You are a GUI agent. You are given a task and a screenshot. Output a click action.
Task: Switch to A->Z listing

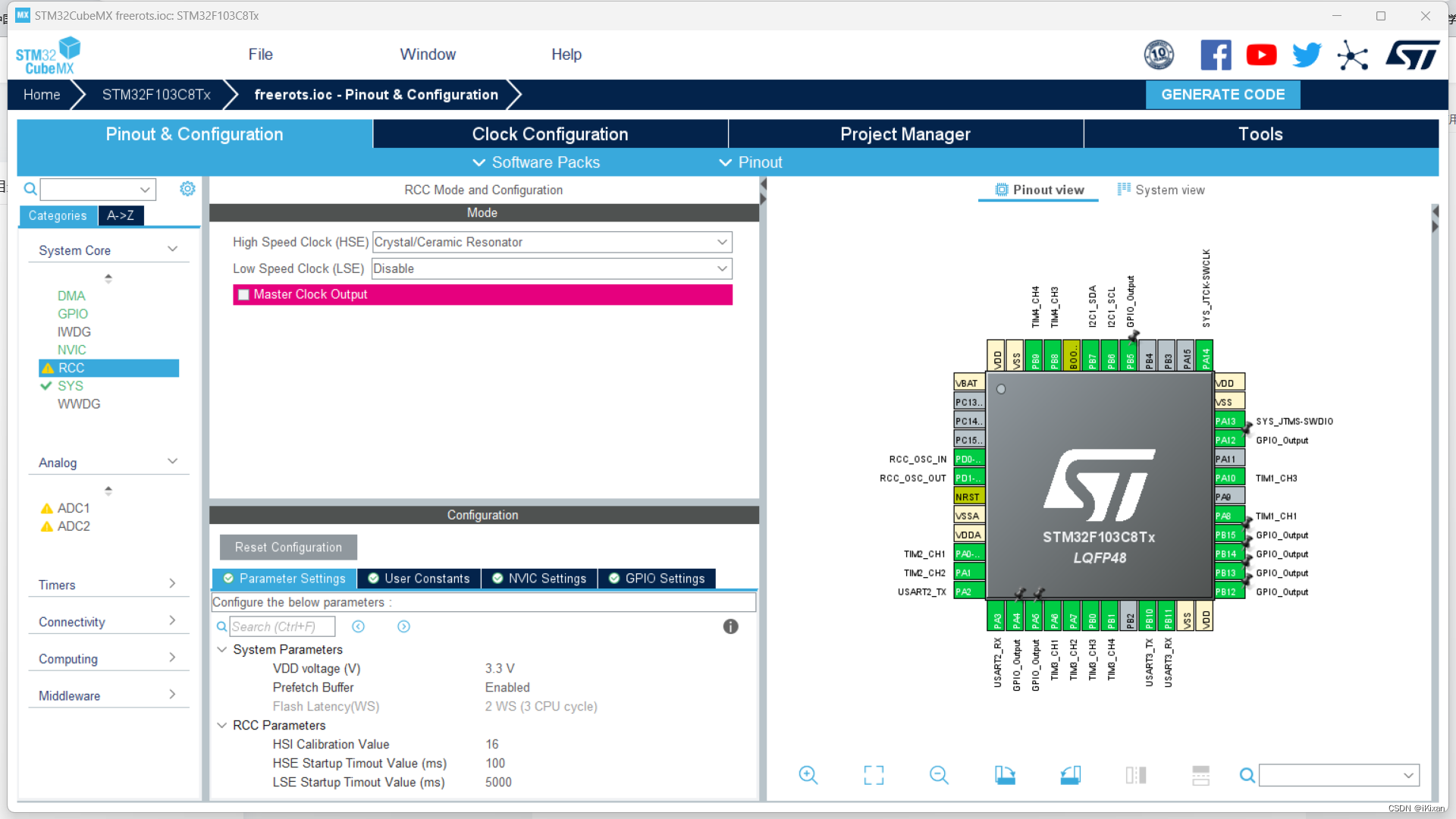tap(121, 215)
